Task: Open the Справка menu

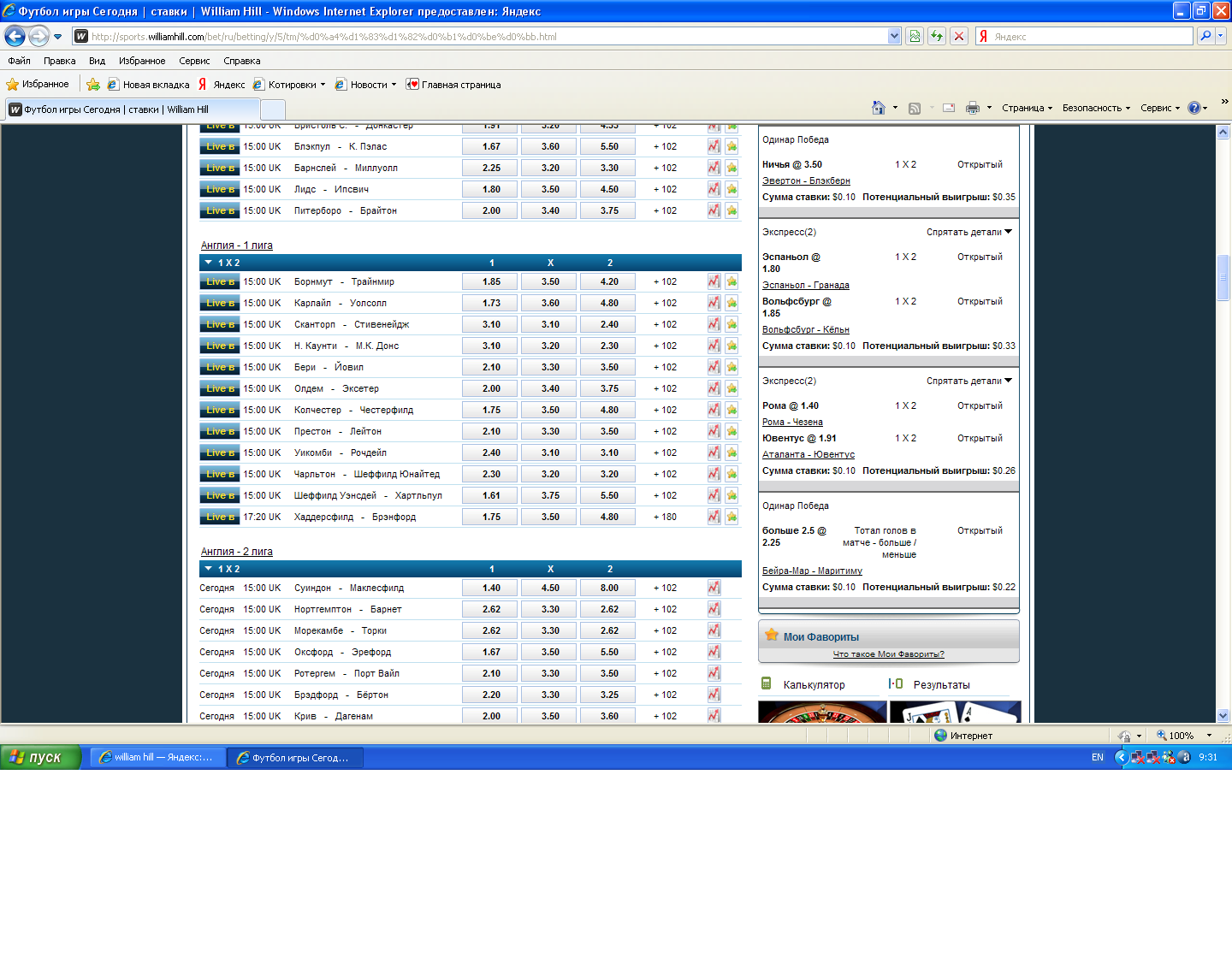Action: pyautogui.click(x=241, y=61)
